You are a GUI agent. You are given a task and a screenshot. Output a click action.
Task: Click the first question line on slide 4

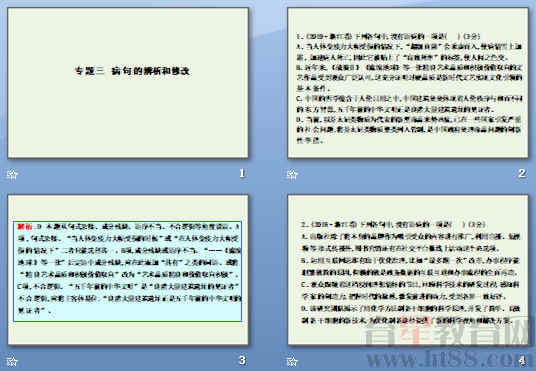click(393, 225)
